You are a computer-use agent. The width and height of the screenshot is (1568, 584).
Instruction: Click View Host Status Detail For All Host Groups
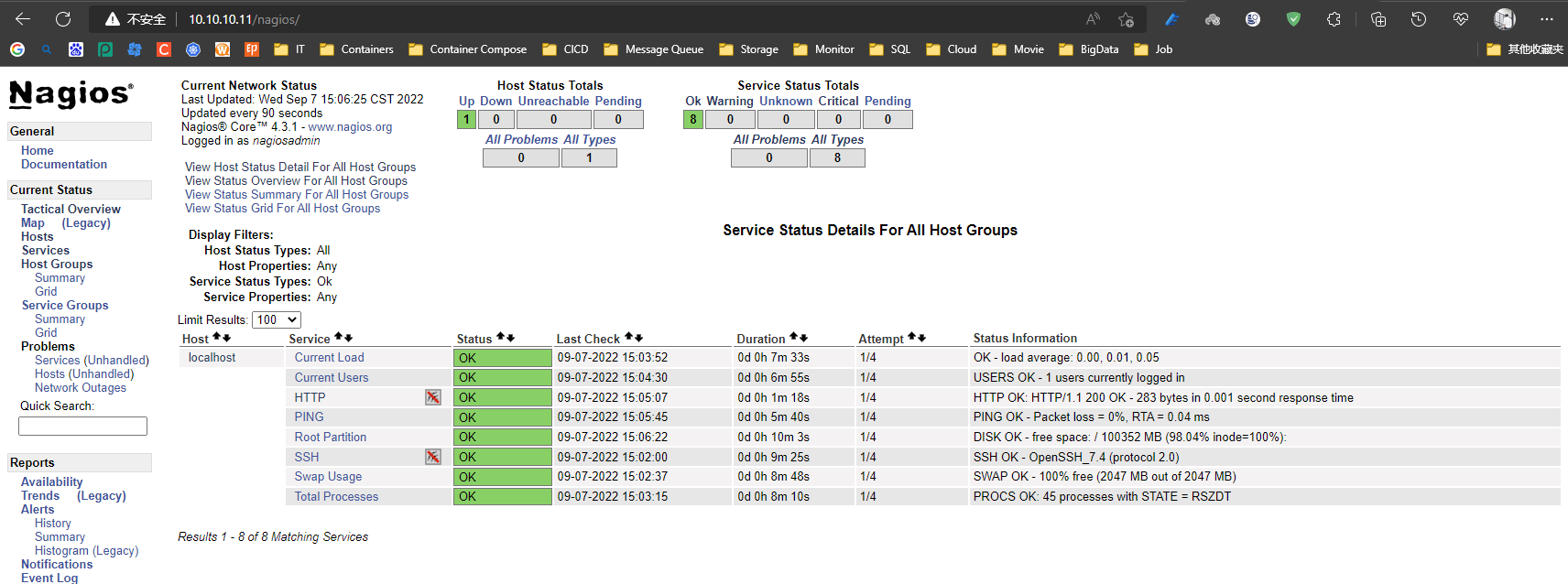(300, 167)
